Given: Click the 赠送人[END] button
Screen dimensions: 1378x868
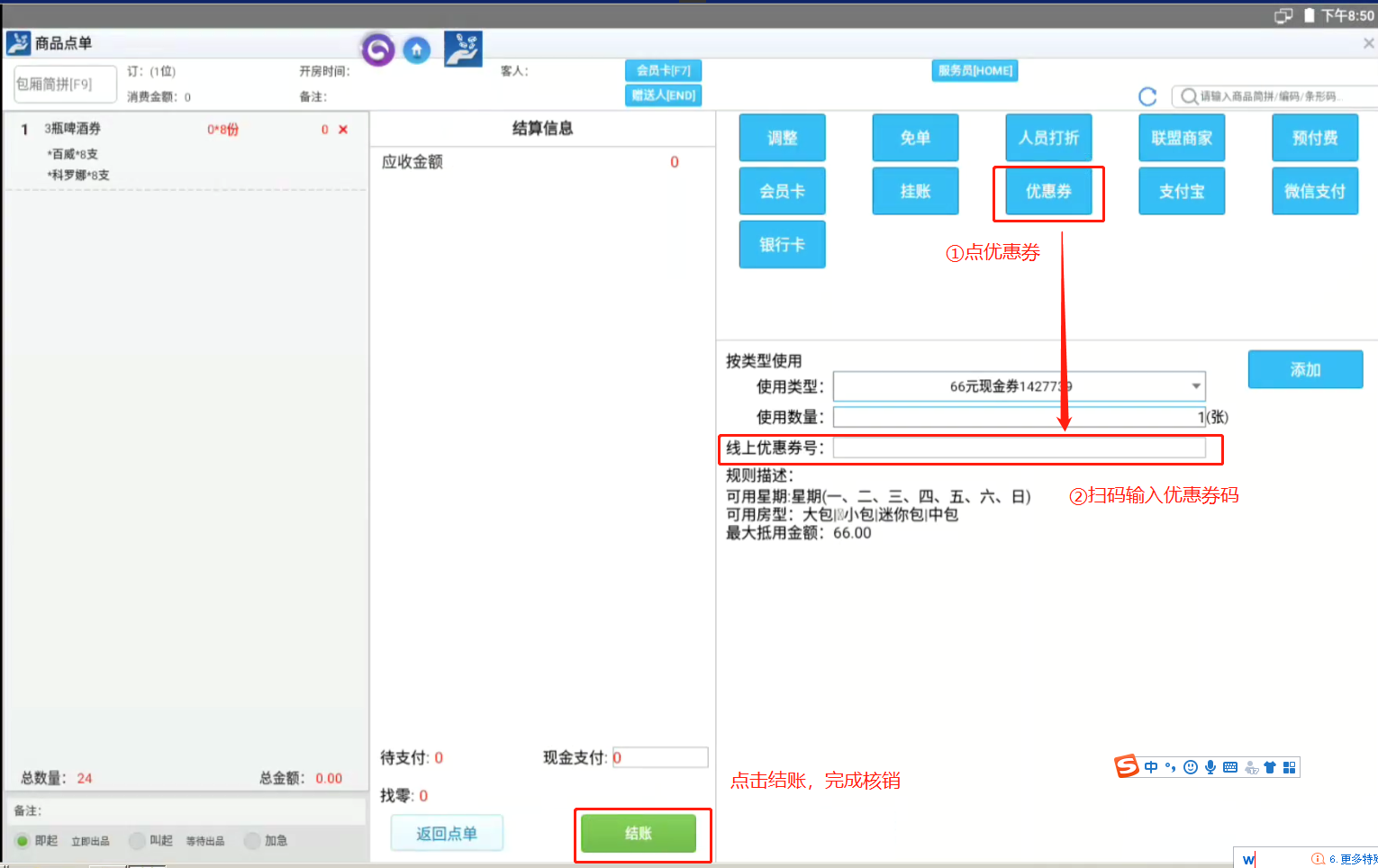Looking at the screenshot, I should [663, 95].
